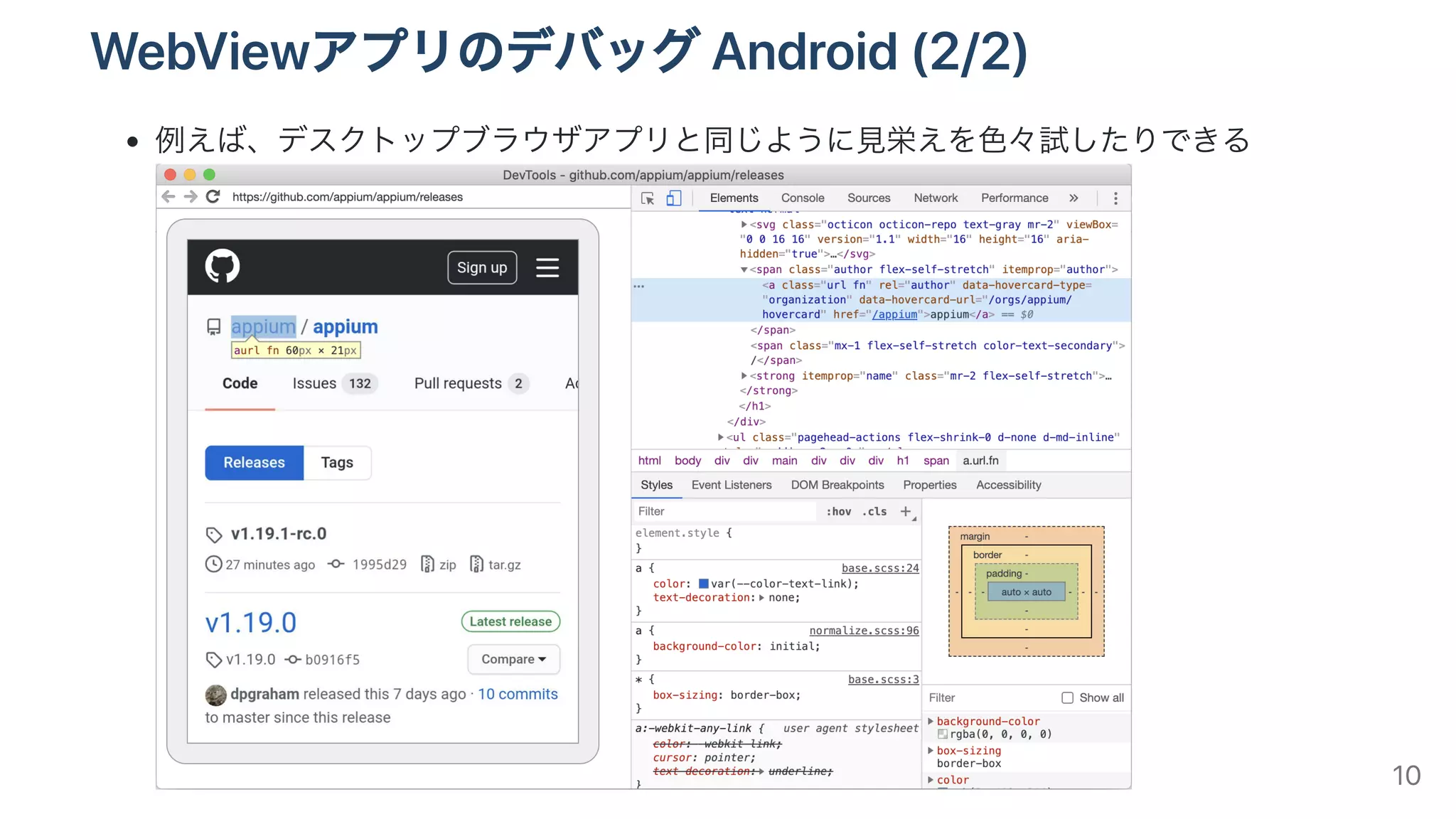Click the dpgraham avatar
This screenshot has height=819, width=1456.
(215, 695)
